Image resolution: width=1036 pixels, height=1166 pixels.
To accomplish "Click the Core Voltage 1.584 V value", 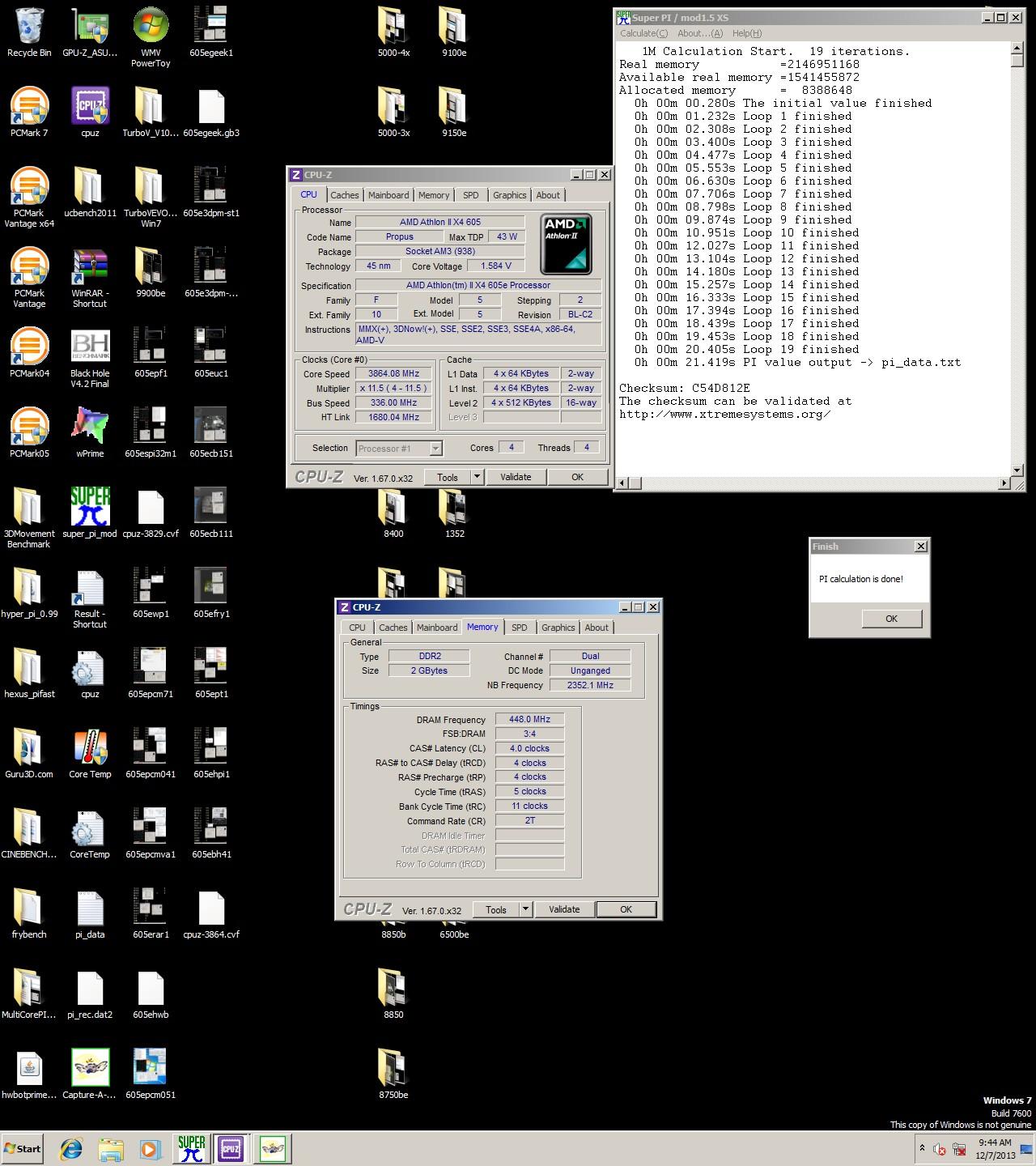I will [x=495, y=266].
